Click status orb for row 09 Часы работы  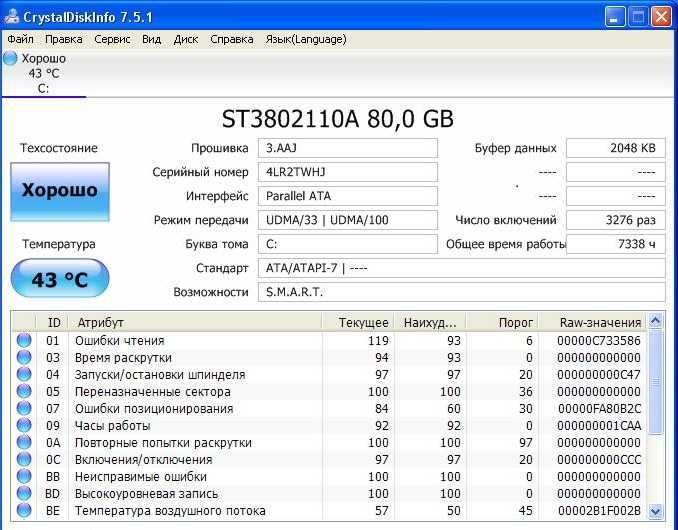click(x=24, y=425)
